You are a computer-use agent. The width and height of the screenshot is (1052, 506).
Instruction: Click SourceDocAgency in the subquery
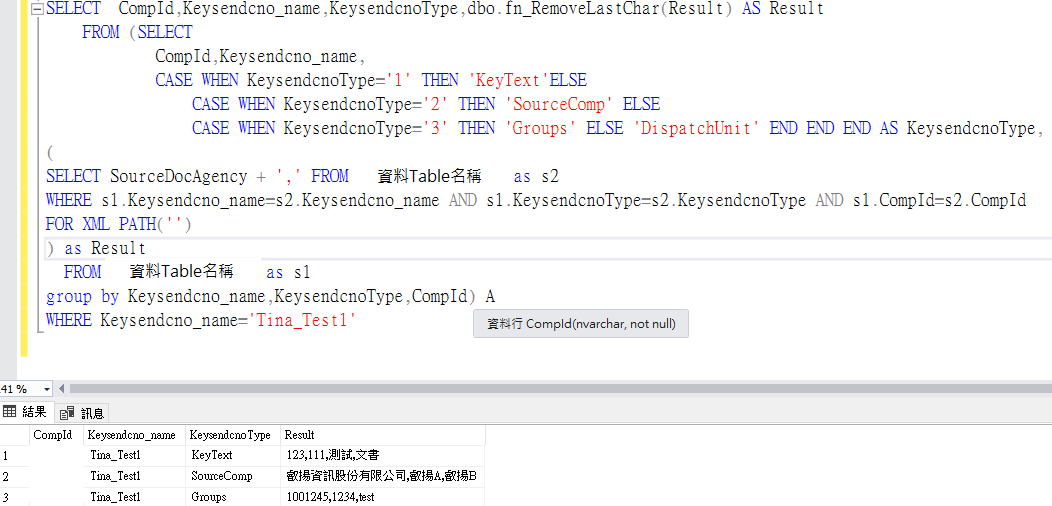tap(179, 176)
